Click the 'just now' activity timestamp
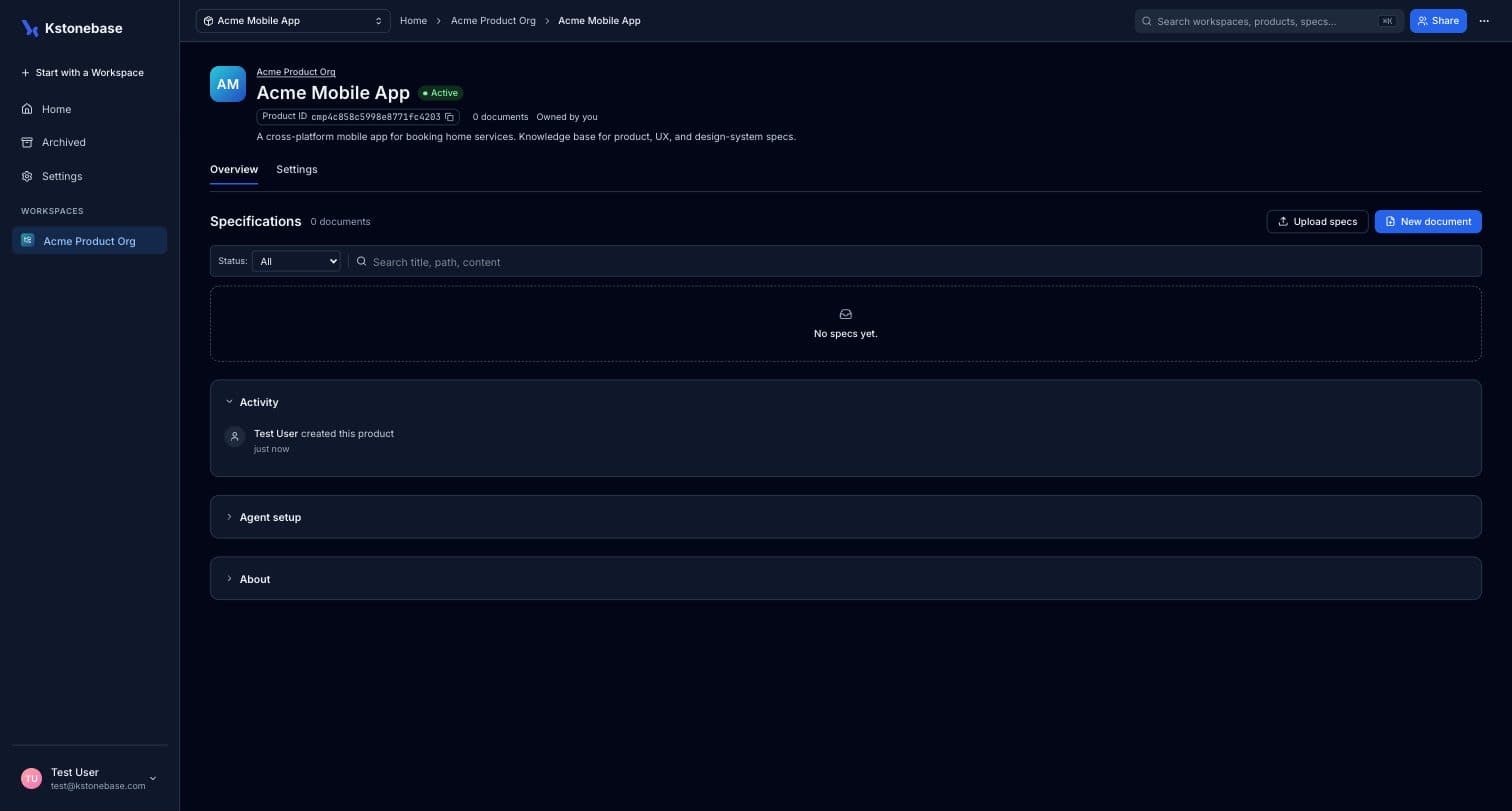Screen dimensions: 1512x811 pos(271,449)
